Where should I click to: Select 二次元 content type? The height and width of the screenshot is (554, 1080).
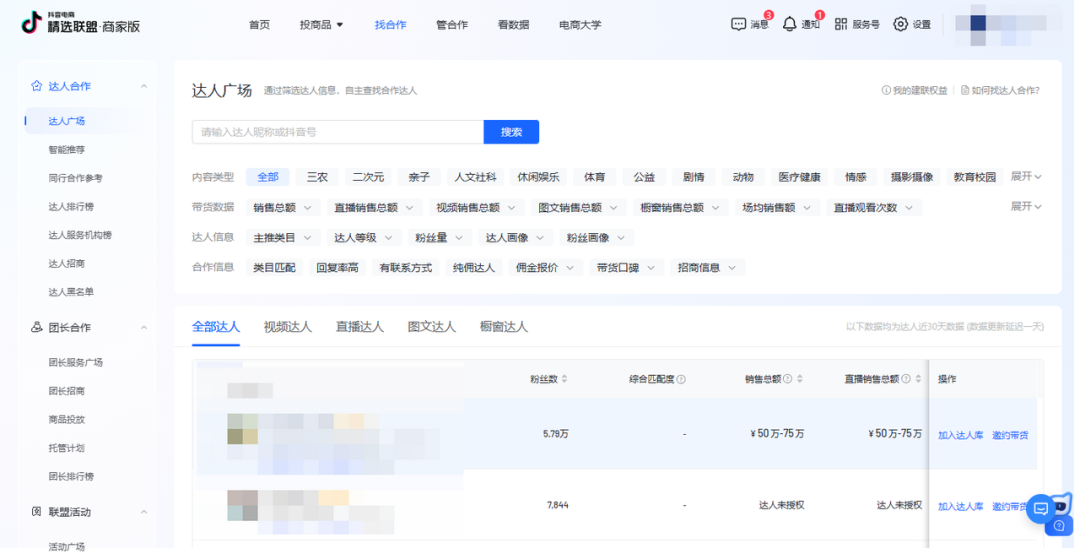[x=368, y=177]
